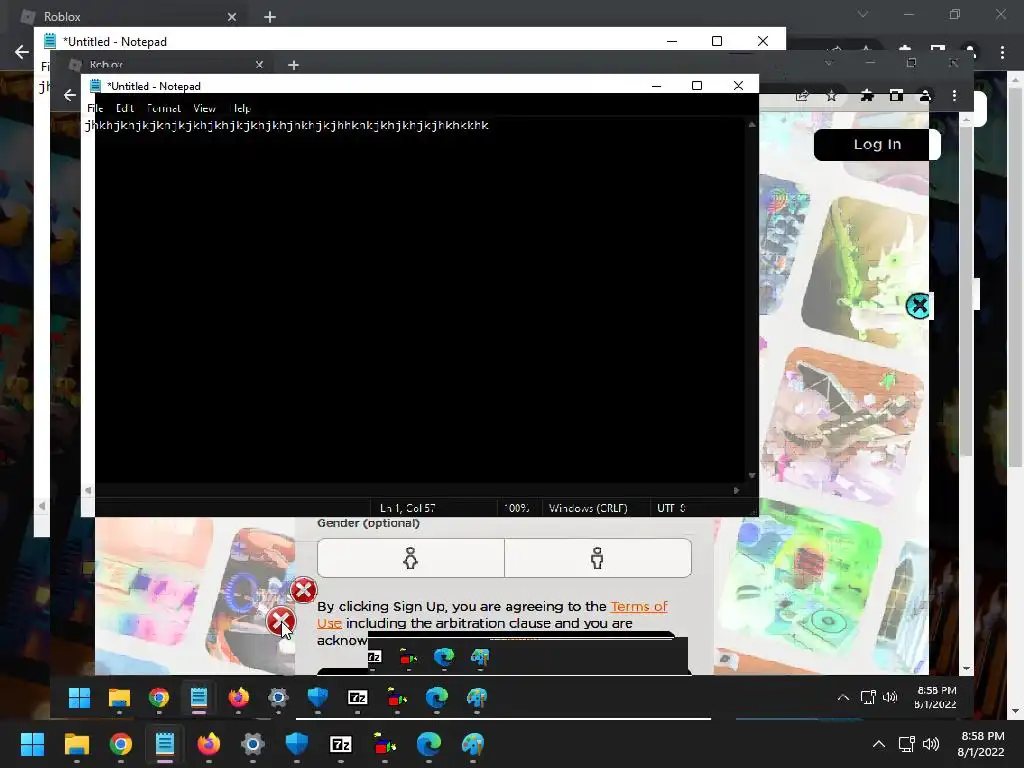The image size is (1024, 768).
Task: Click Notepad vertical scrollbar up arrow
Action: tap(752, 124)
